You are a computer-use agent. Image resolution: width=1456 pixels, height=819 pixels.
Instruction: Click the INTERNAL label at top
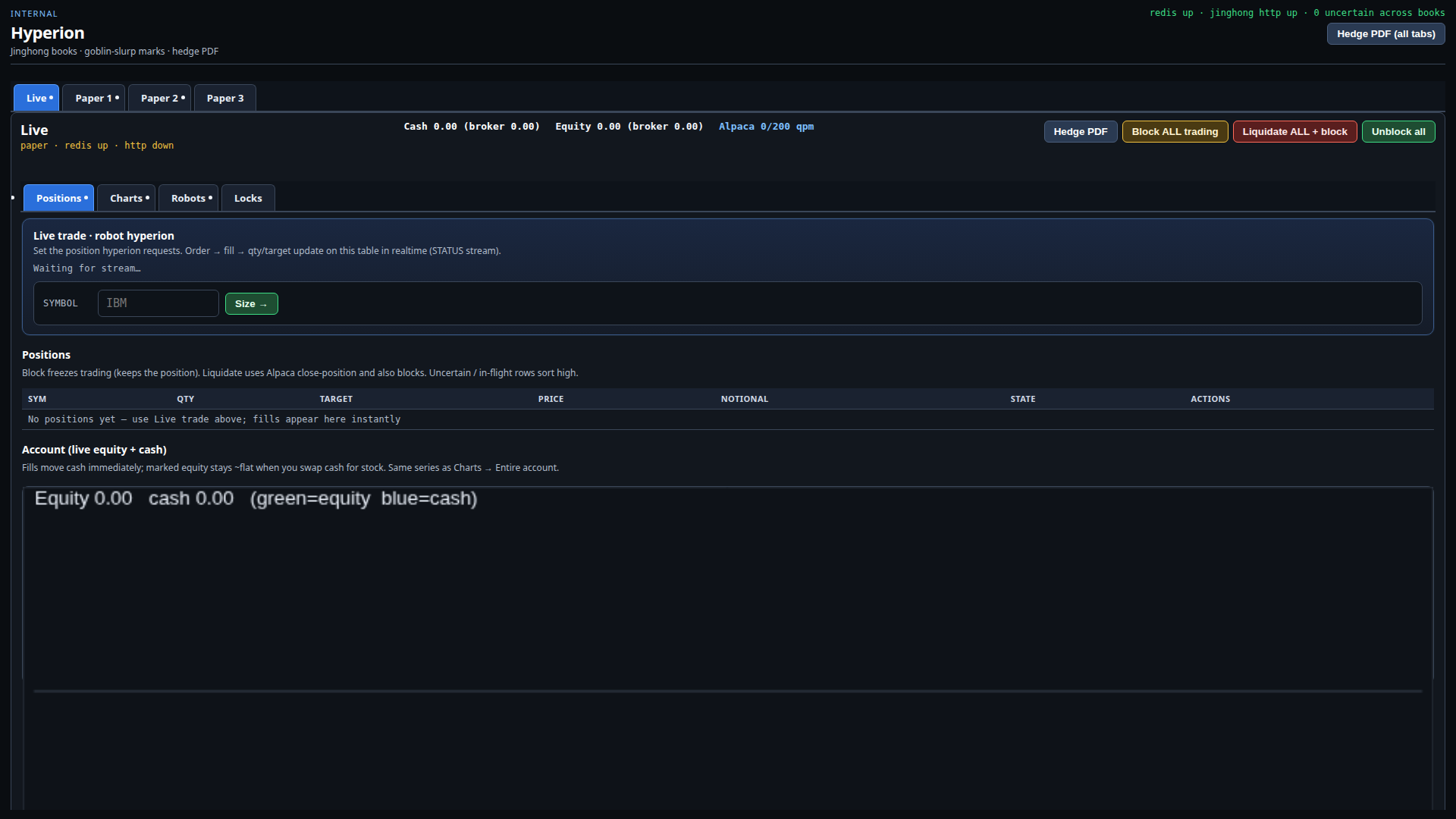coord(34,14)
